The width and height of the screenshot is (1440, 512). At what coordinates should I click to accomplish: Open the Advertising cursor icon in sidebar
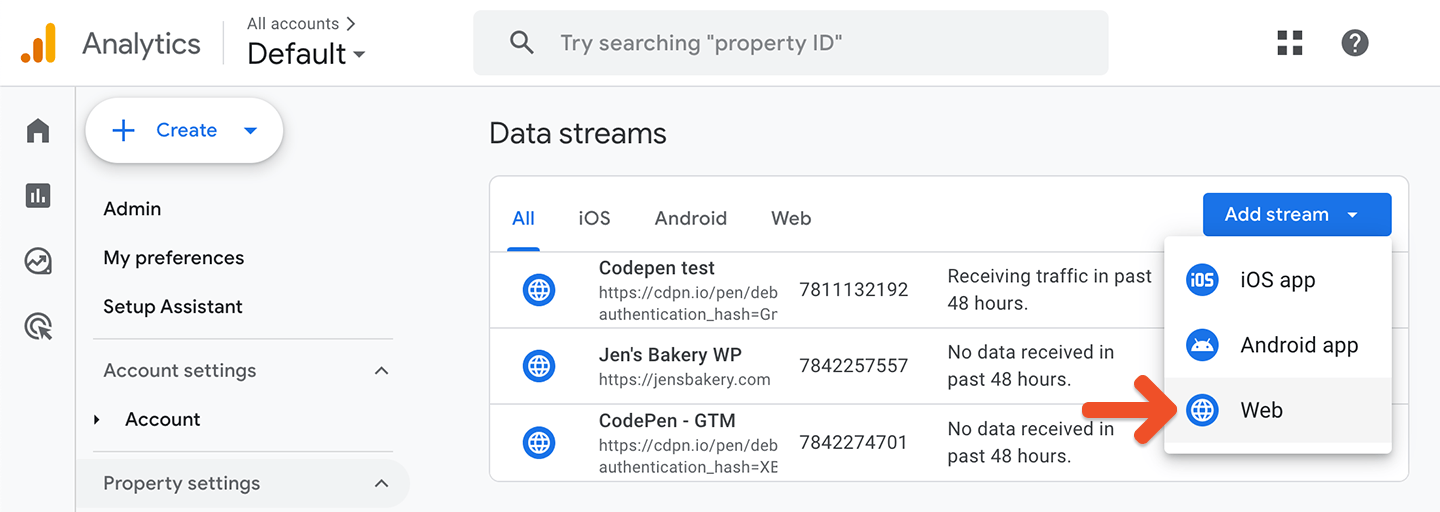tap(38, 326)
